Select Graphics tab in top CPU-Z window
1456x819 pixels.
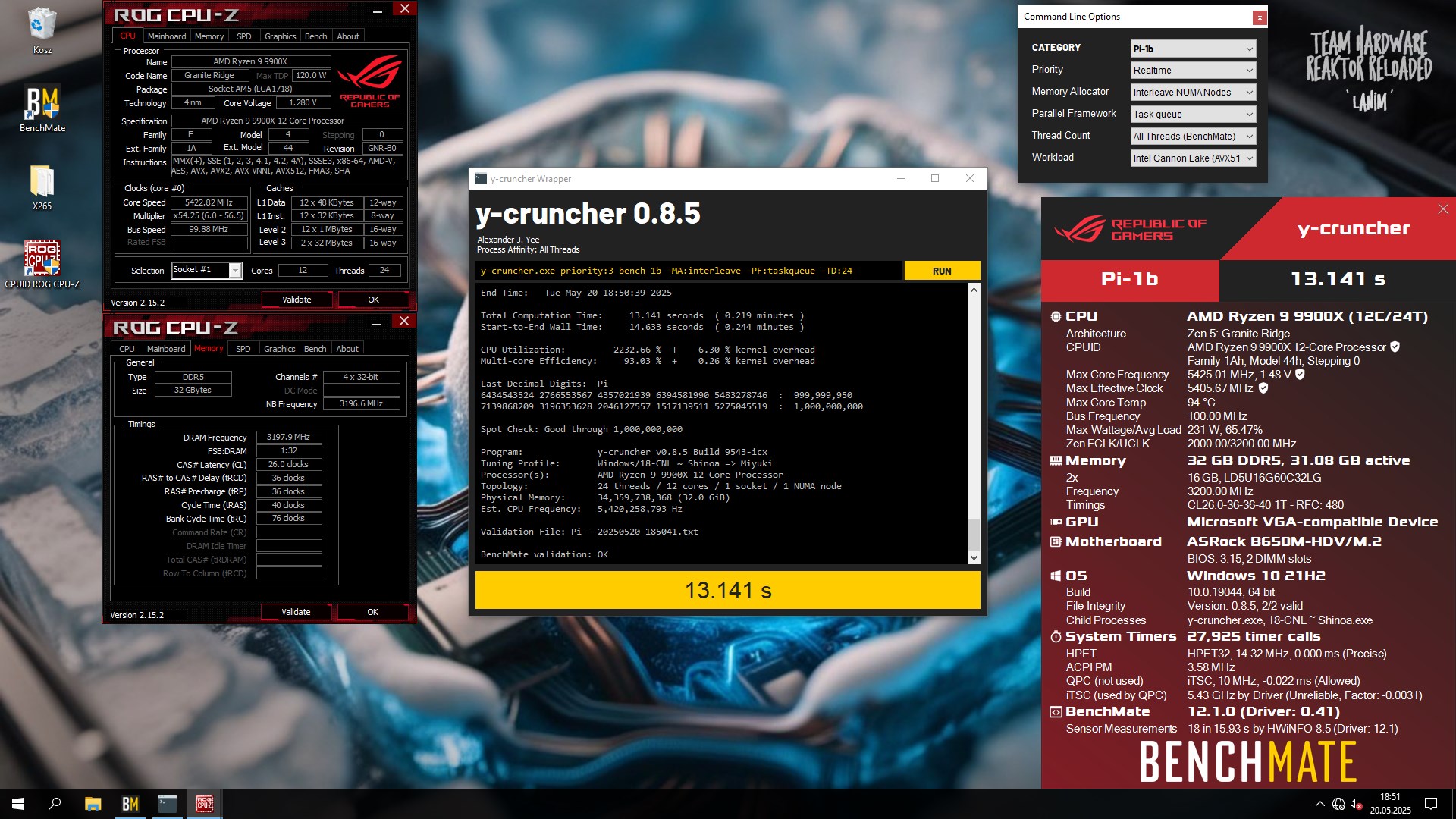click(280, 36)
